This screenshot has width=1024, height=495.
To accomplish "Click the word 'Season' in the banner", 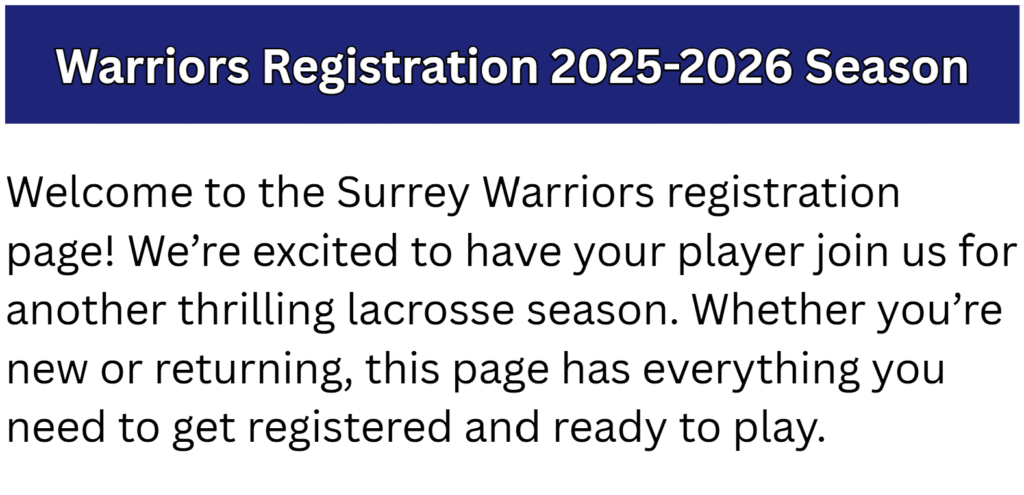I will [887, 67].
